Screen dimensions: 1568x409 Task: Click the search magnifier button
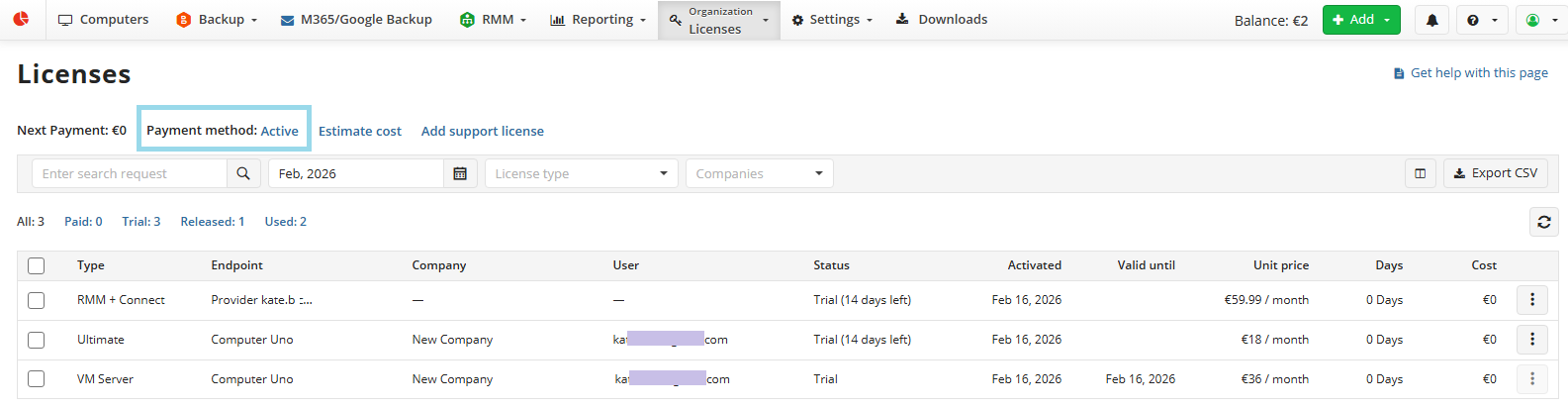click(243, 173)
